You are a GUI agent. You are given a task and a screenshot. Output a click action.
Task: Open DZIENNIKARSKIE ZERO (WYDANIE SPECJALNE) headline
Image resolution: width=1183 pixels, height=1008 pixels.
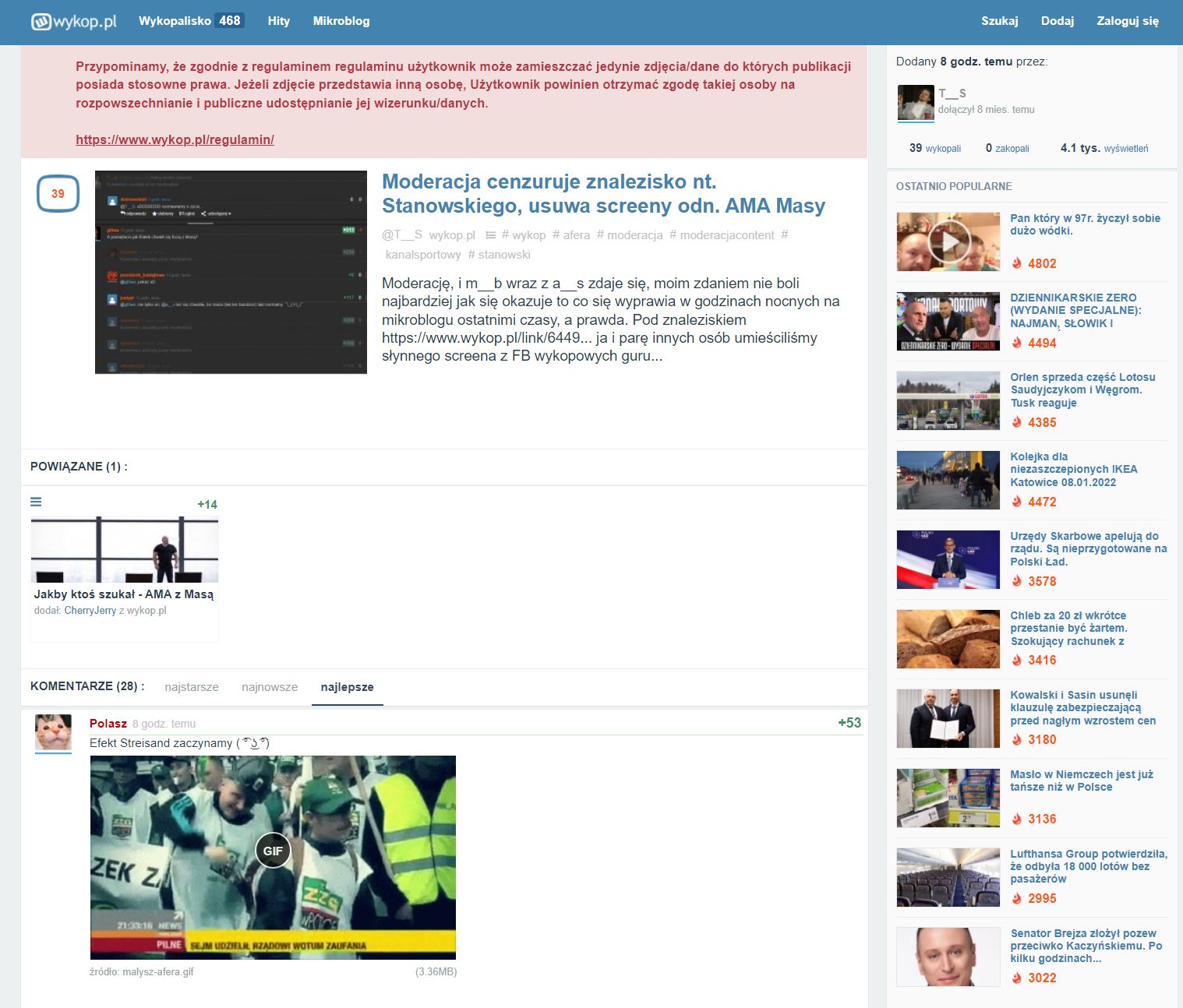[x=1075, y=310]
